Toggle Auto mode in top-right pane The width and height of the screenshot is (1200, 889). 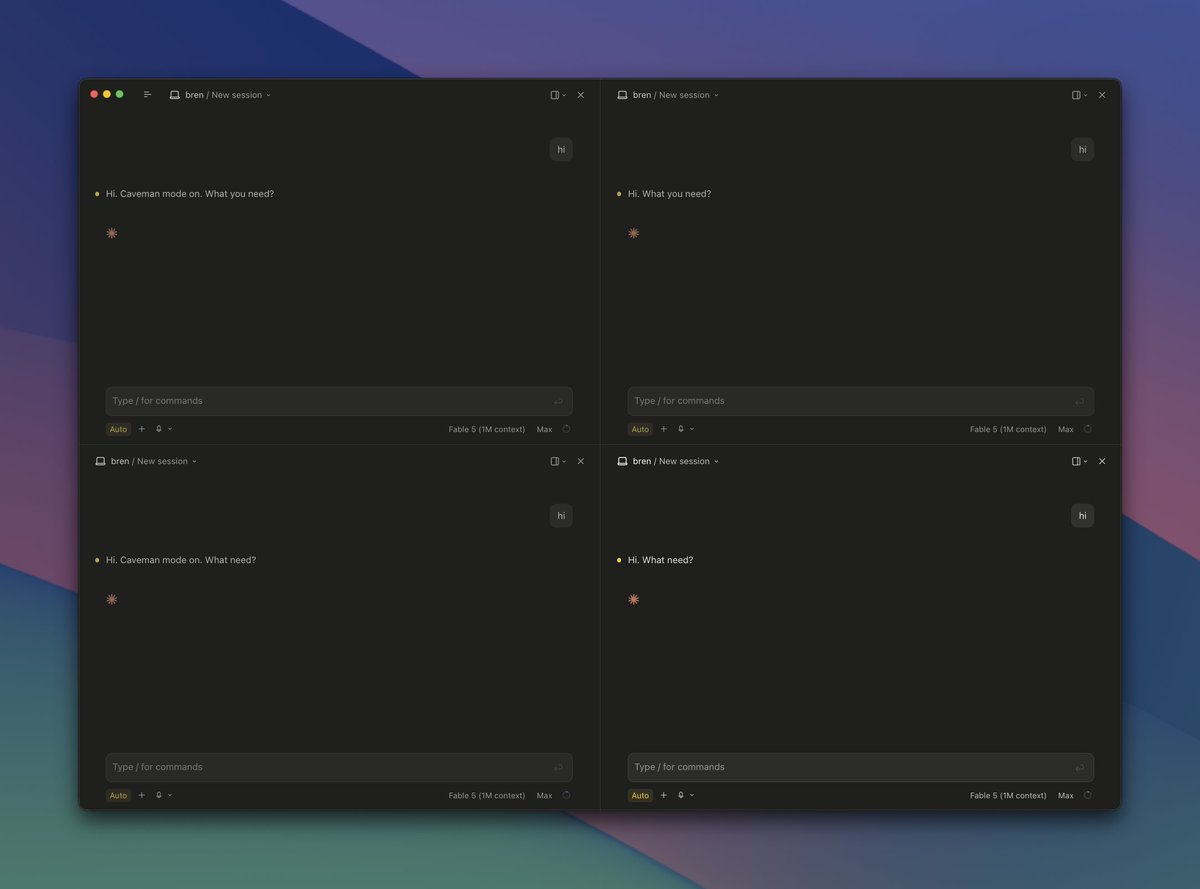[640, 429]
